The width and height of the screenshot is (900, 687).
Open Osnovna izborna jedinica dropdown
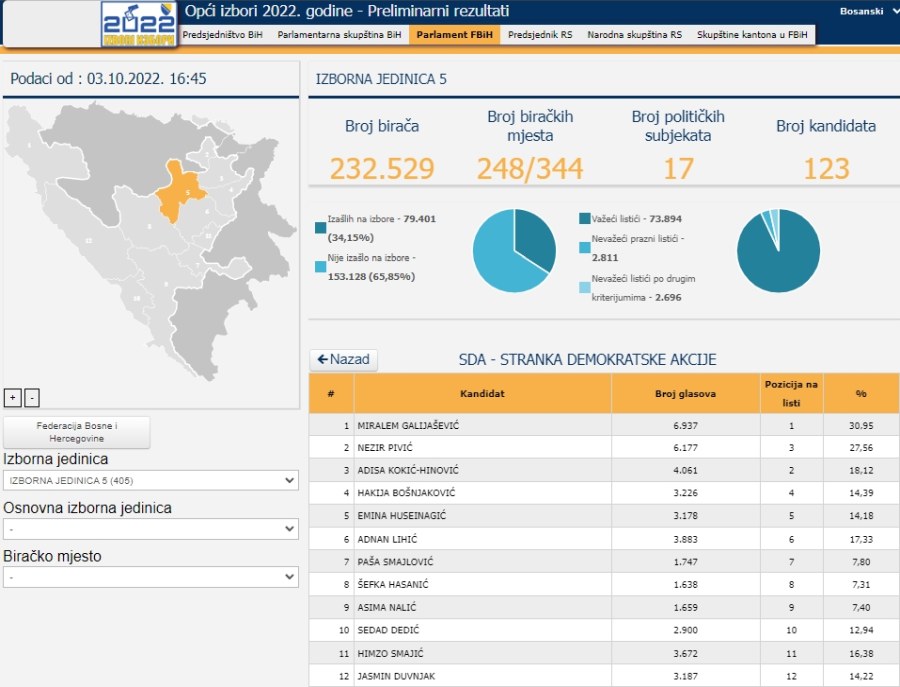tap(150, 529)
